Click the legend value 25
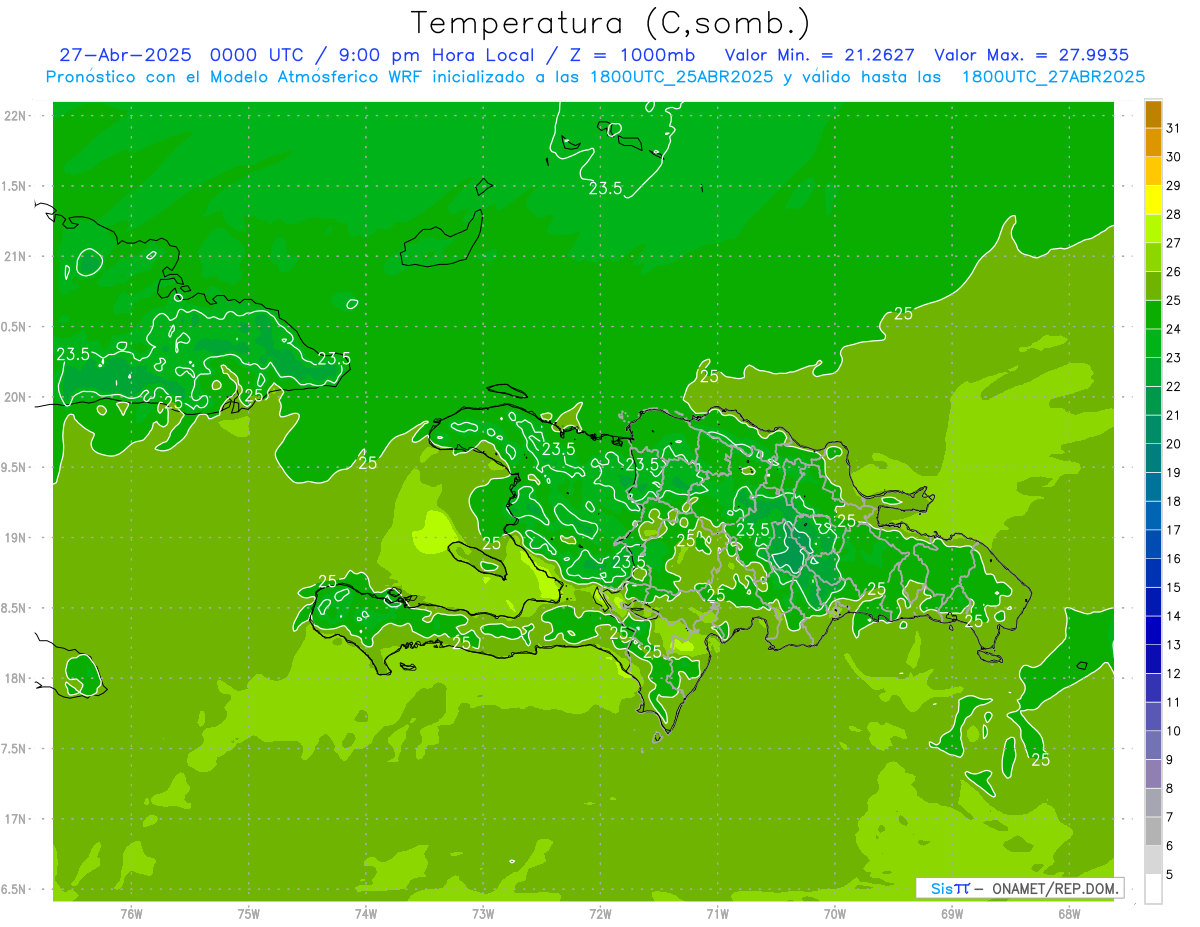 coord(1173,300)
